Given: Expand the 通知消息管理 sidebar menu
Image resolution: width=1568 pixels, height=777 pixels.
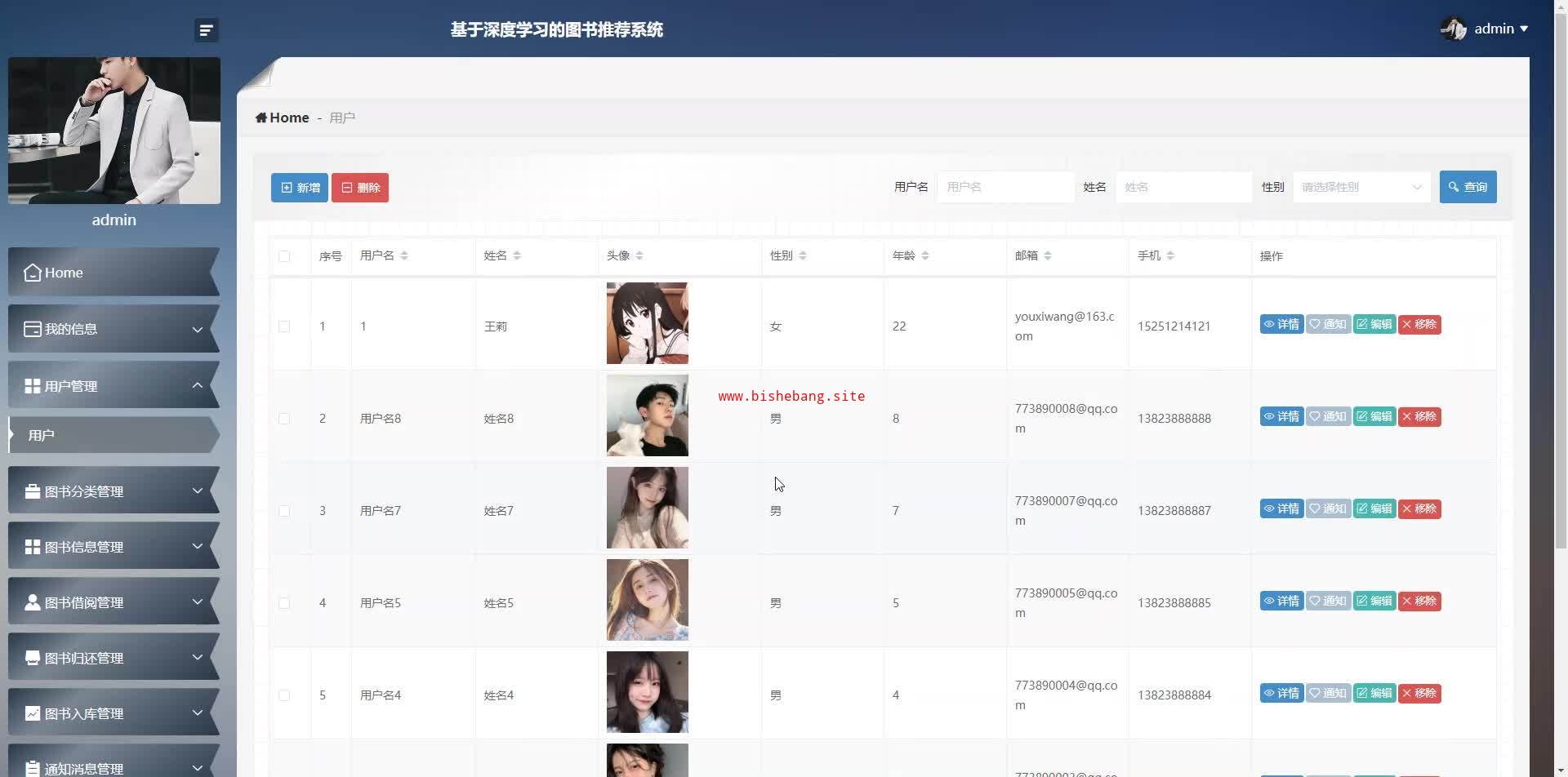Looking at the screenshot, I should [x=114, y=761].
